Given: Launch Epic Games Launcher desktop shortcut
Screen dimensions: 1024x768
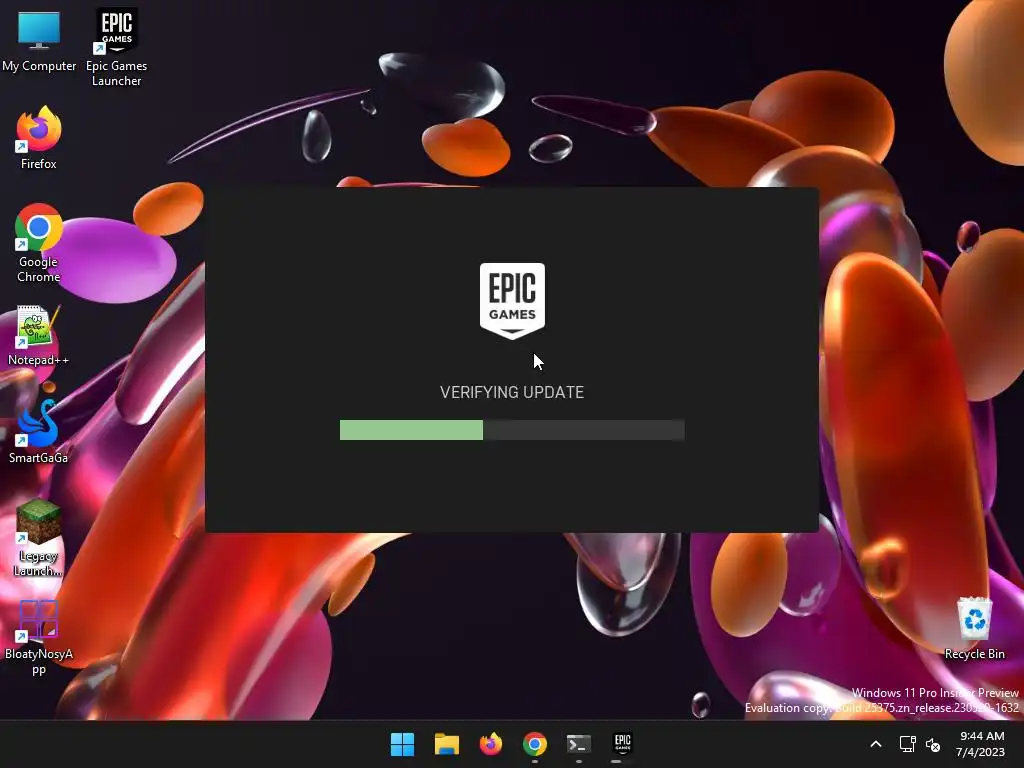Looking at the screenshot, I should [116, 47].
